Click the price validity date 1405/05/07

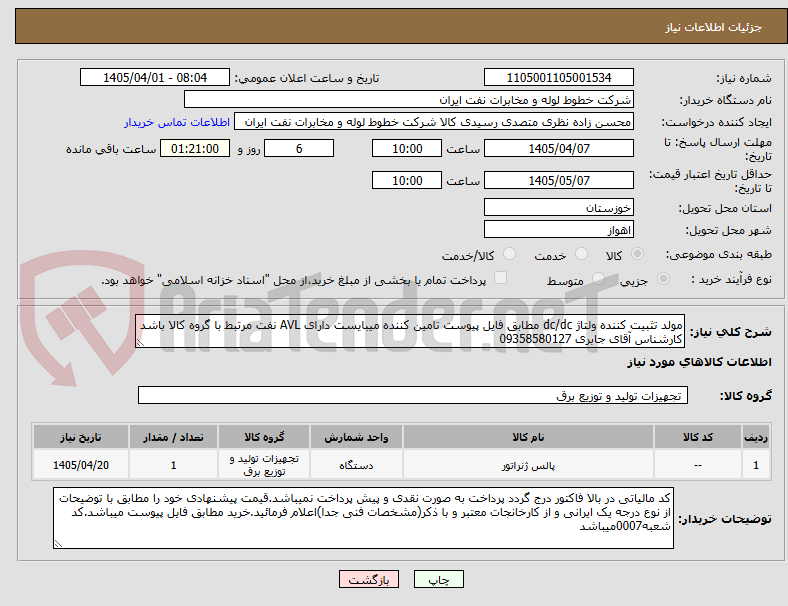(x=559, y=180)
